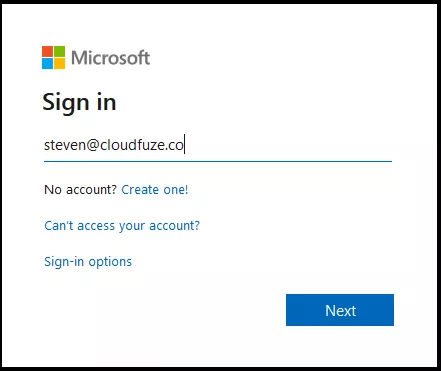441x371 pixels.
Task: Focus the email address input field
Action: click(218, 145)
